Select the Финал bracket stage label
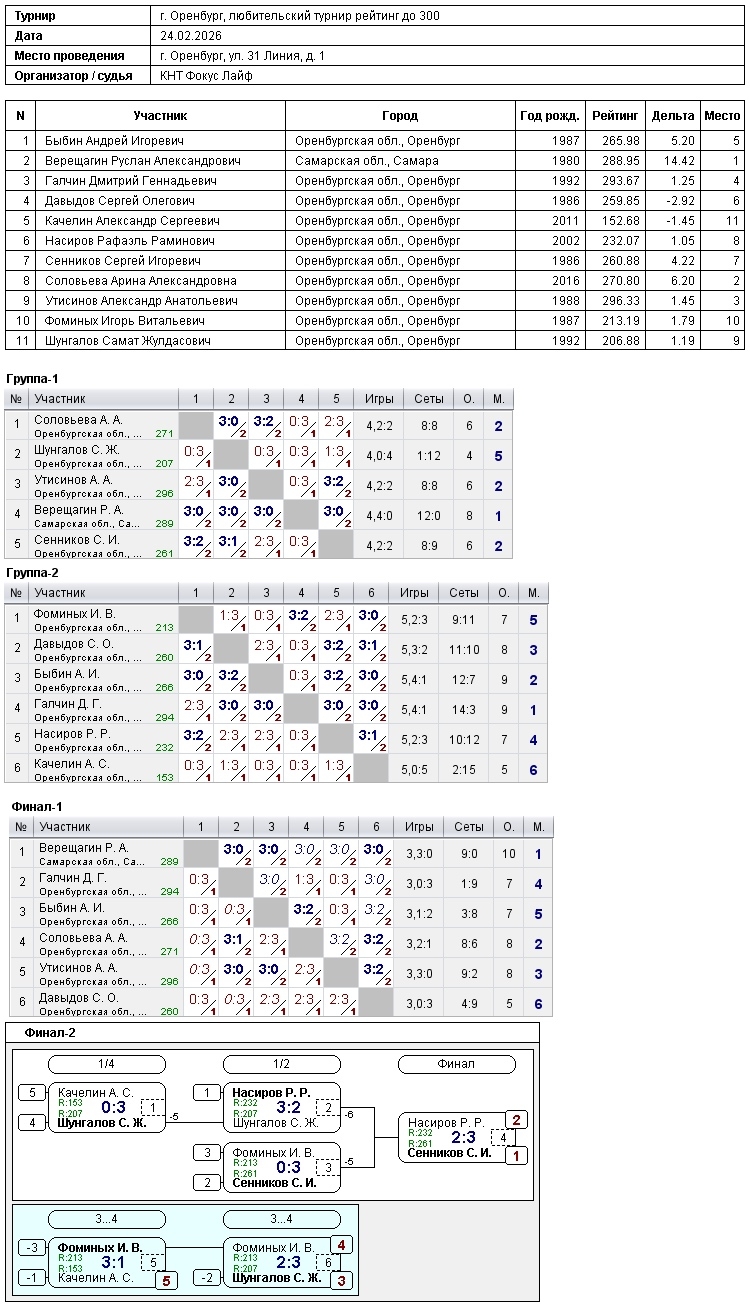 pos(456,1064)
